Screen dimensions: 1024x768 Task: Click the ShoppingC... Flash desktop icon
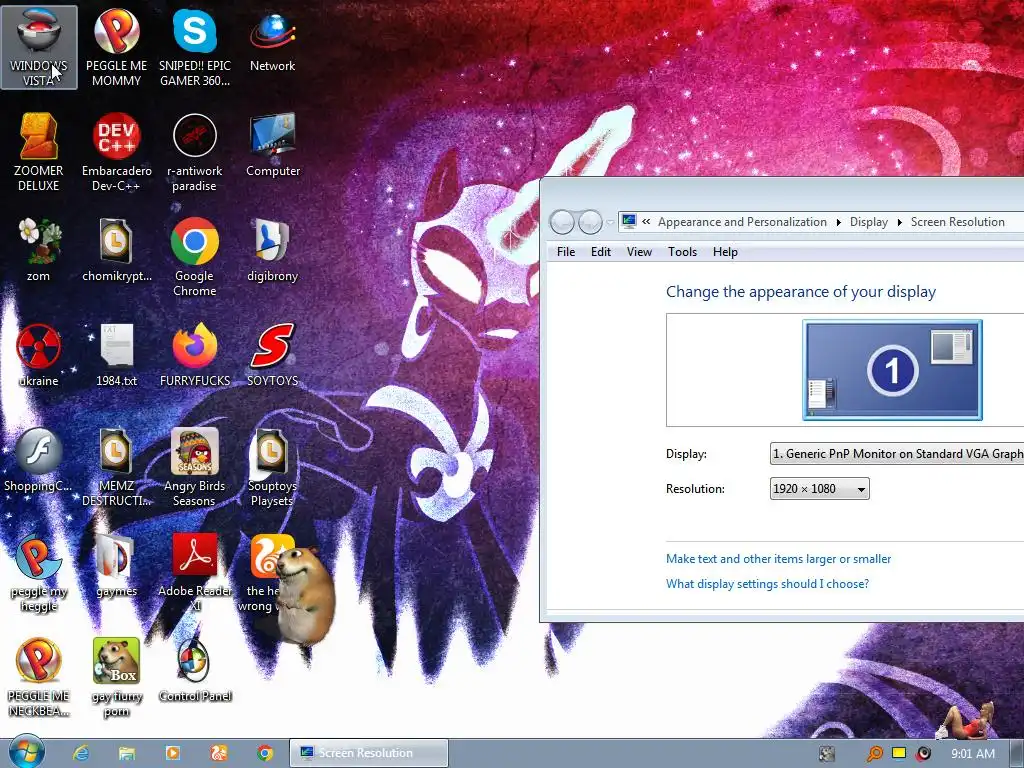pyautogui.click(x=39, y=460)
